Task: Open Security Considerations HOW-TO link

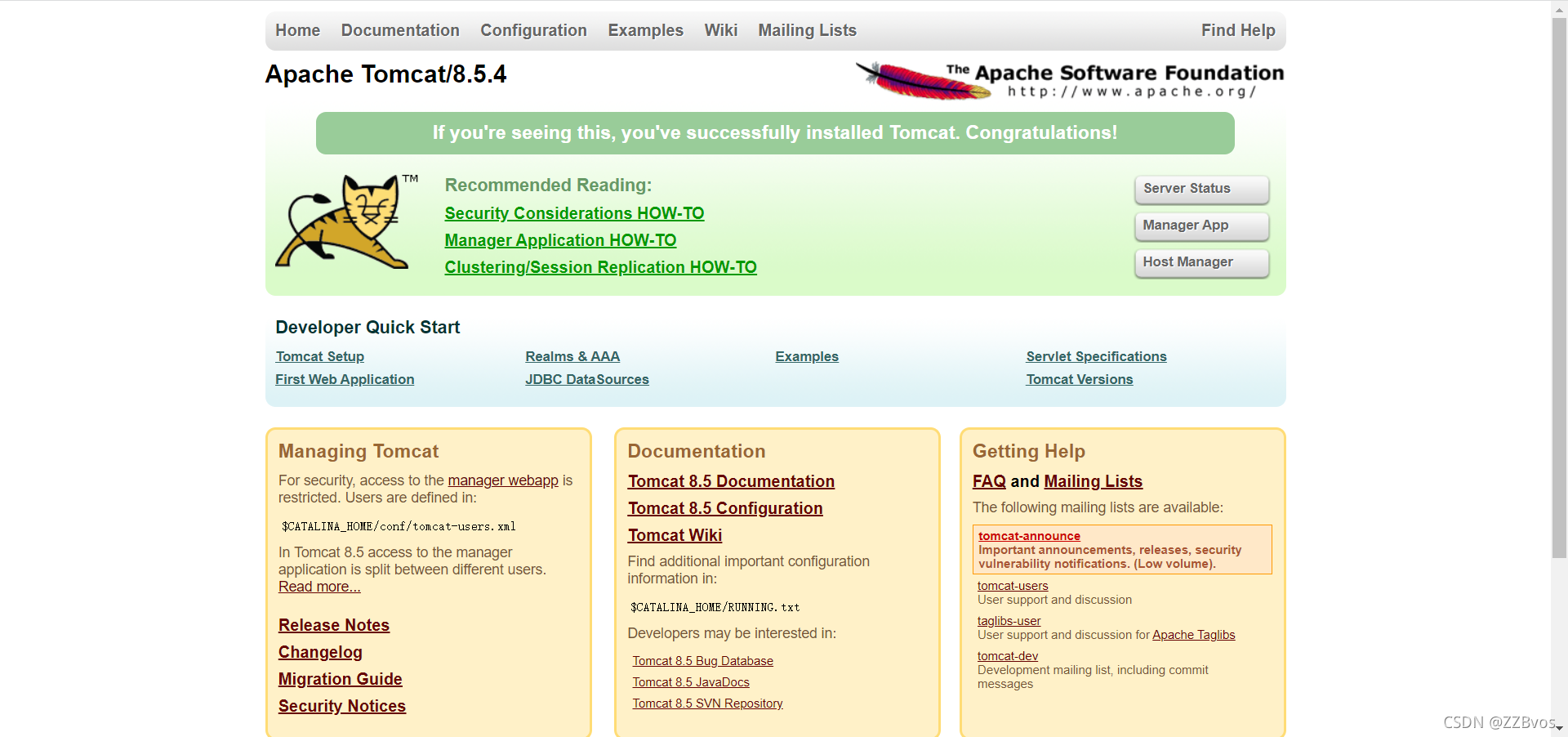Action: coord(574,213)
